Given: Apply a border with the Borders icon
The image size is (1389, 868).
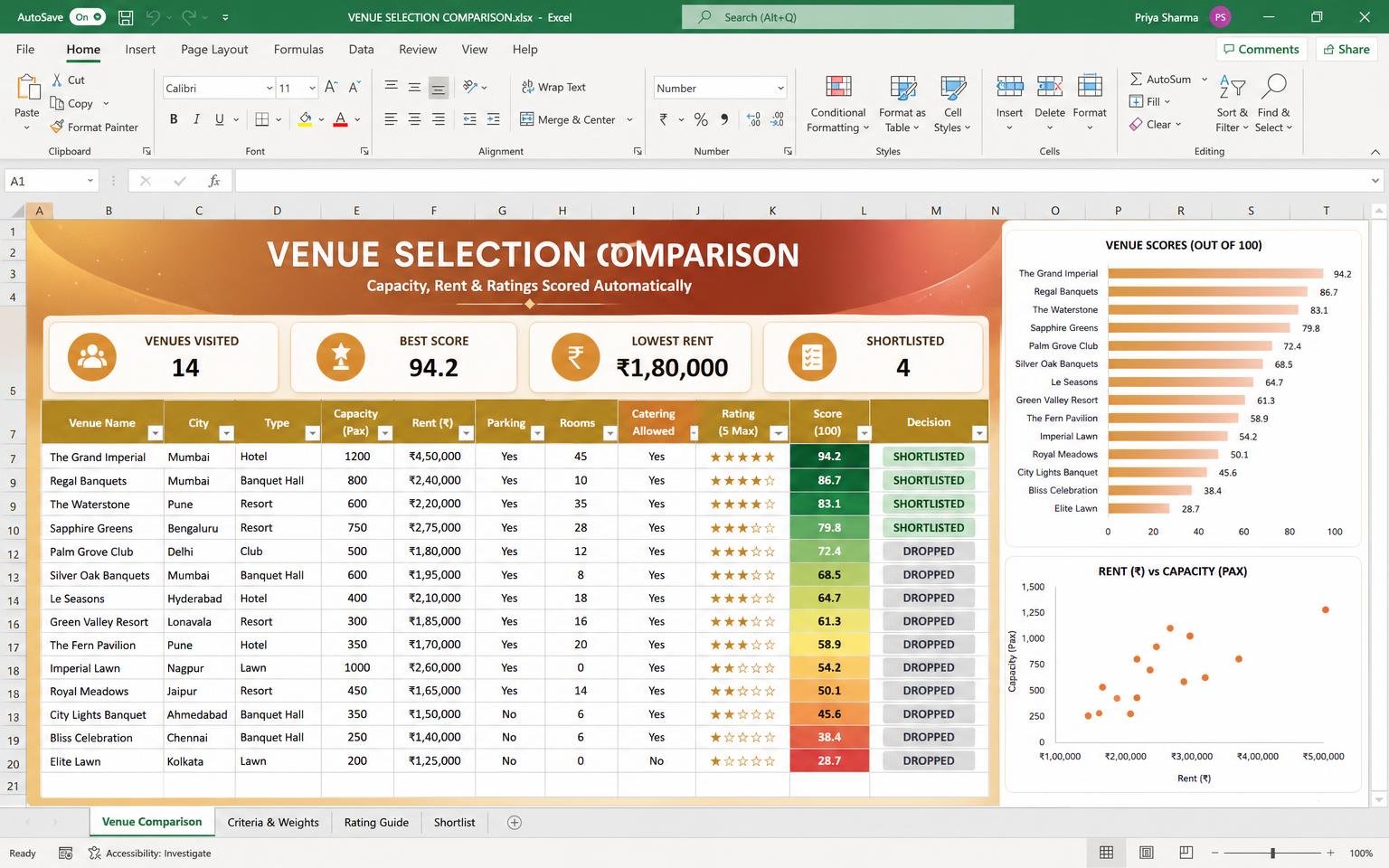Looking at the screenshot, I should pyautogui.click(x=261, y=119).
